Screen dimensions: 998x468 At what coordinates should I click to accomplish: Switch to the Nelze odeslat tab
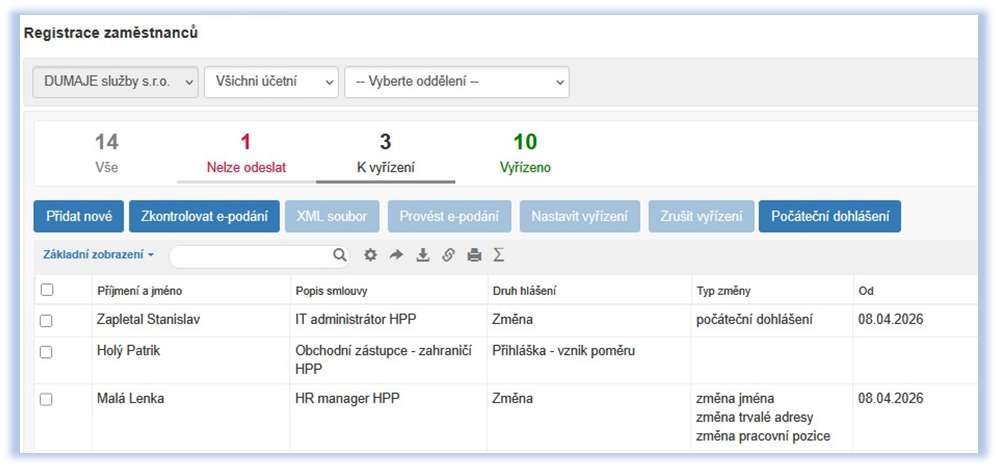click(x=246, y=154)
